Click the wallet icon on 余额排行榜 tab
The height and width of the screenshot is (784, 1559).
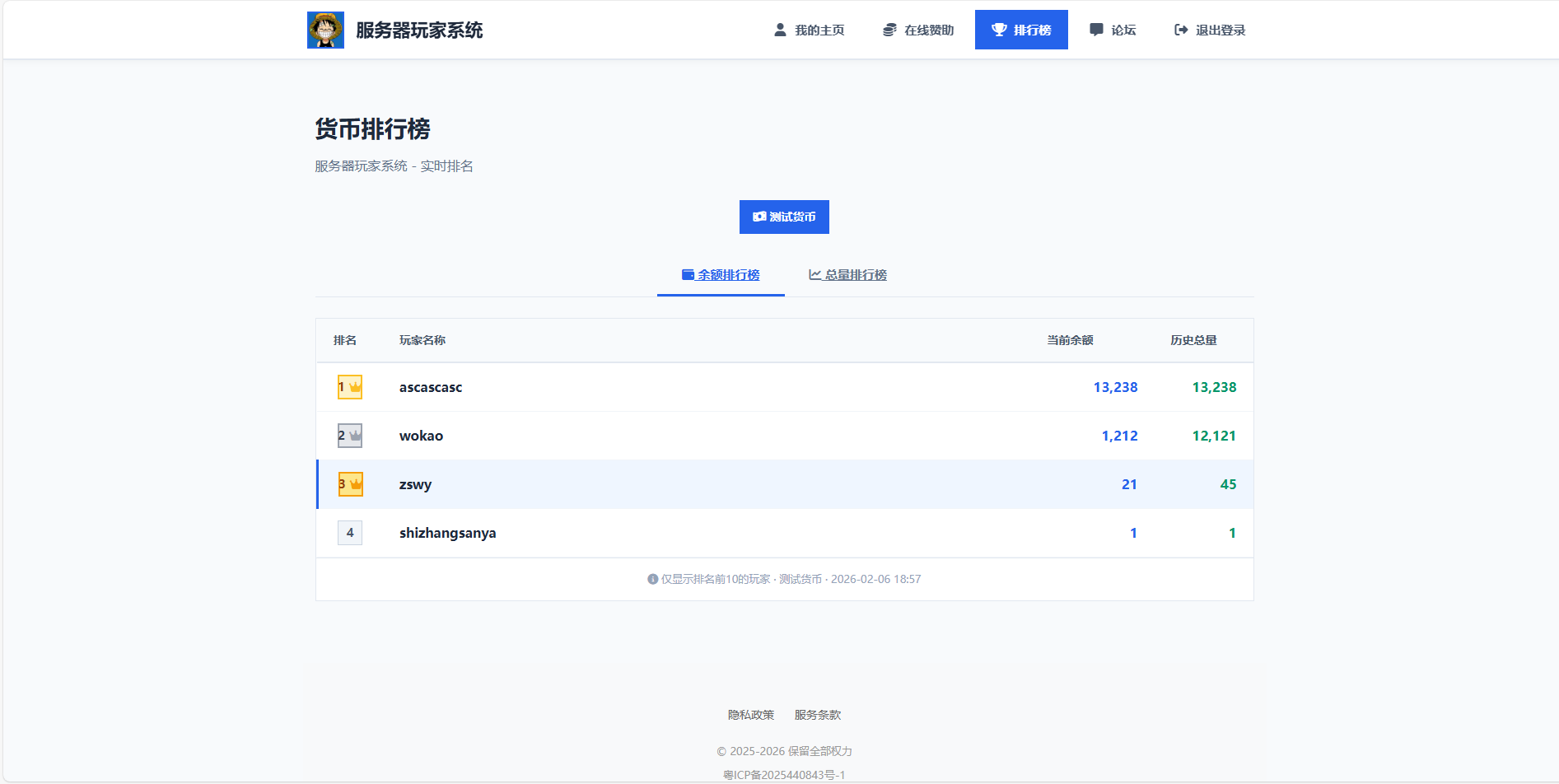tap(687, 274)
